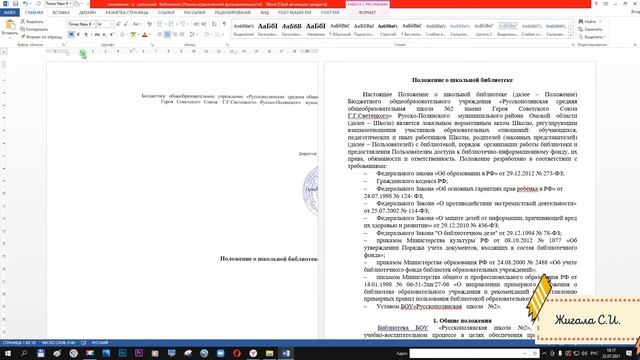The width and height of the screenshot is (640, 360).
Task: Switch to the ДИЗАЙН (Design) tab
Action: click(87, 13)
